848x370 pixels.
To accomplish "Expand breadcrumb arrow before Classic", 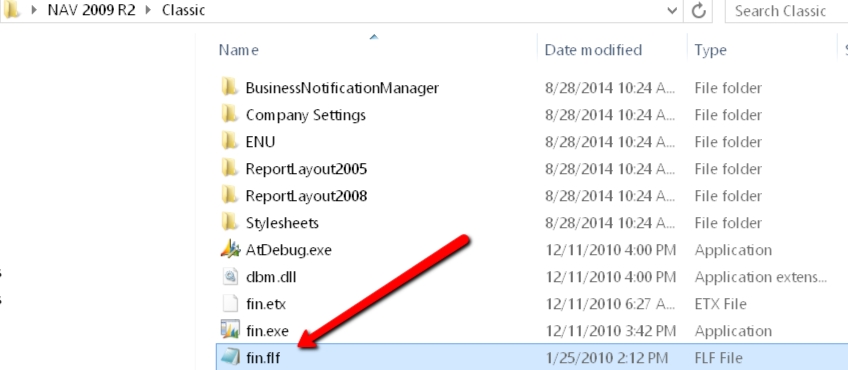I will pos(148,10).
